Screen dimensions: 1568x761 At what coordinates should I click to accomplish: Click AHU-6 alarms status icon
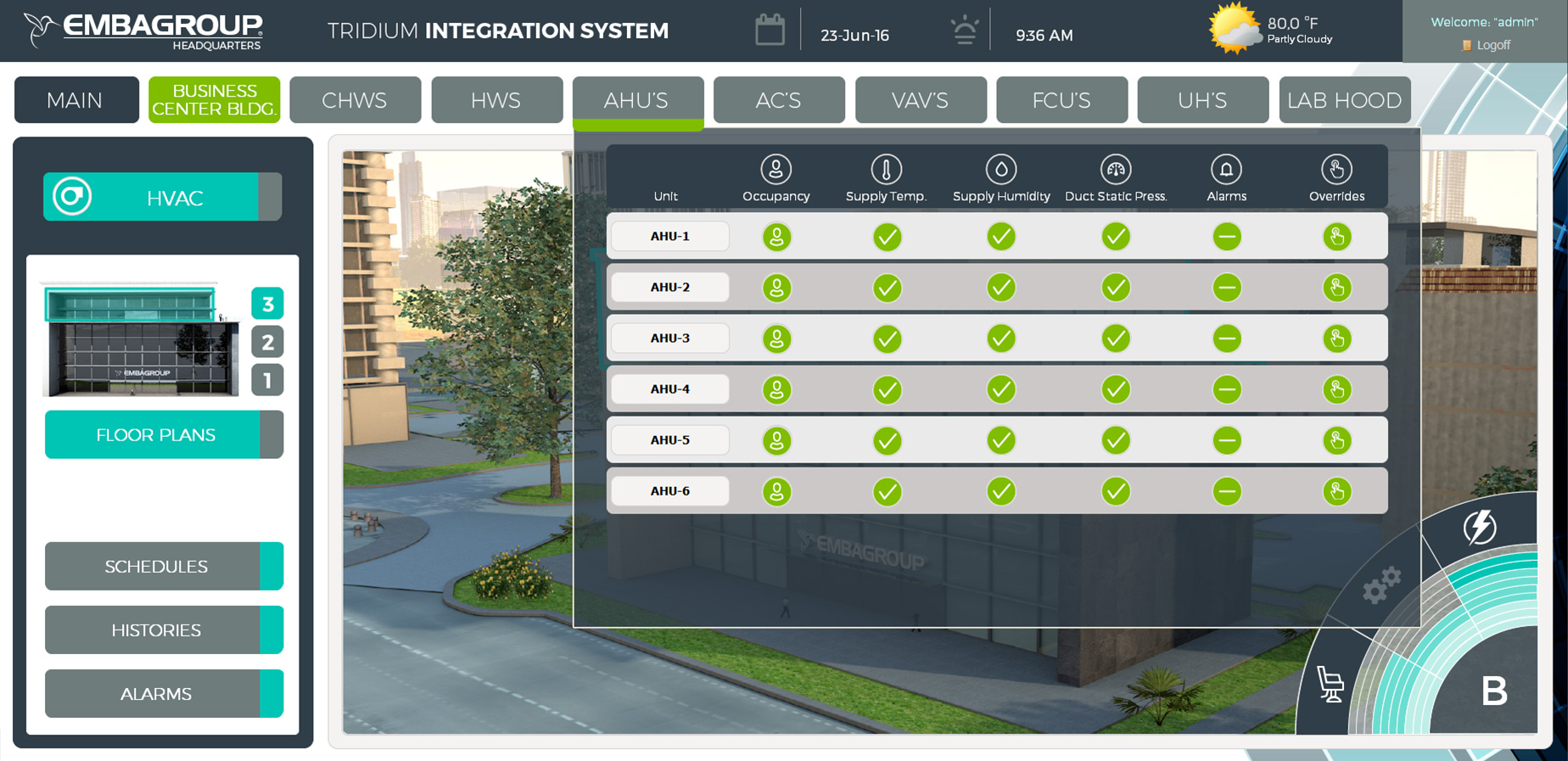(x=1227, y=491)
